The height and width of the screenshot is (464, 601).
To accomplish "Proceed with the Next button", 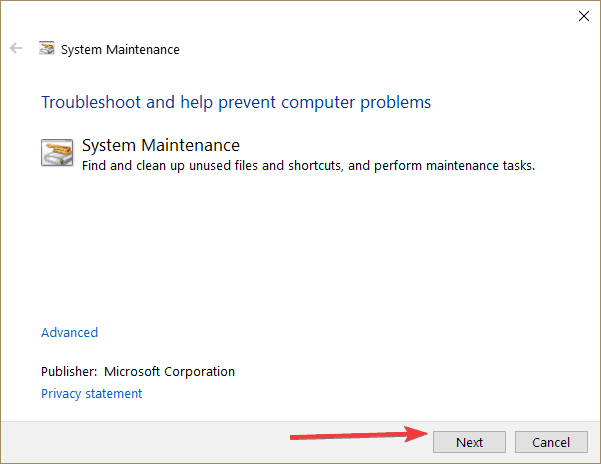I will coord(469,442).
